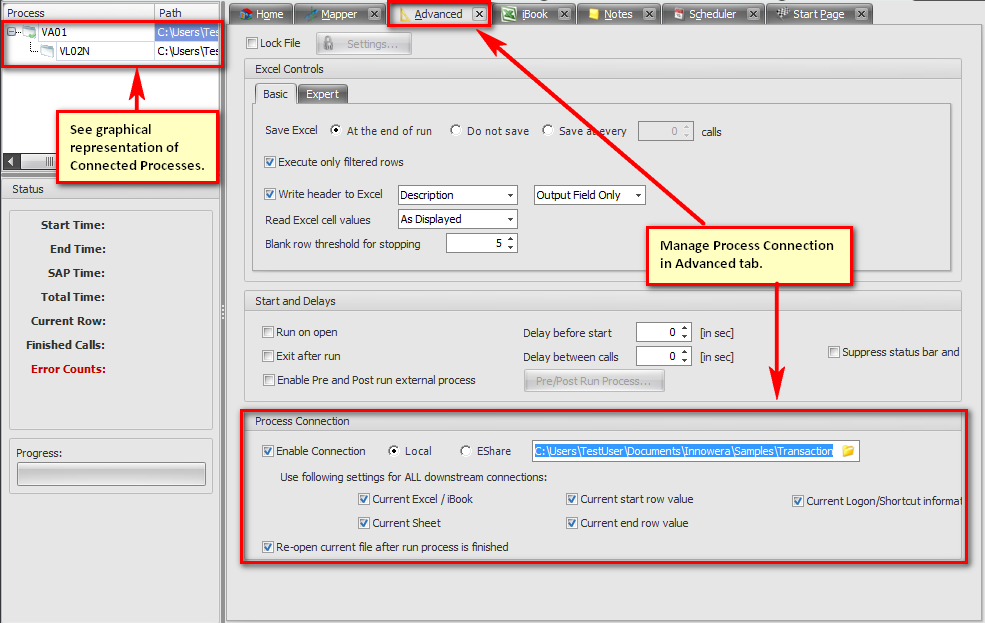
Task: Toggle the Run on open checkbox
Action: [268, 332]
